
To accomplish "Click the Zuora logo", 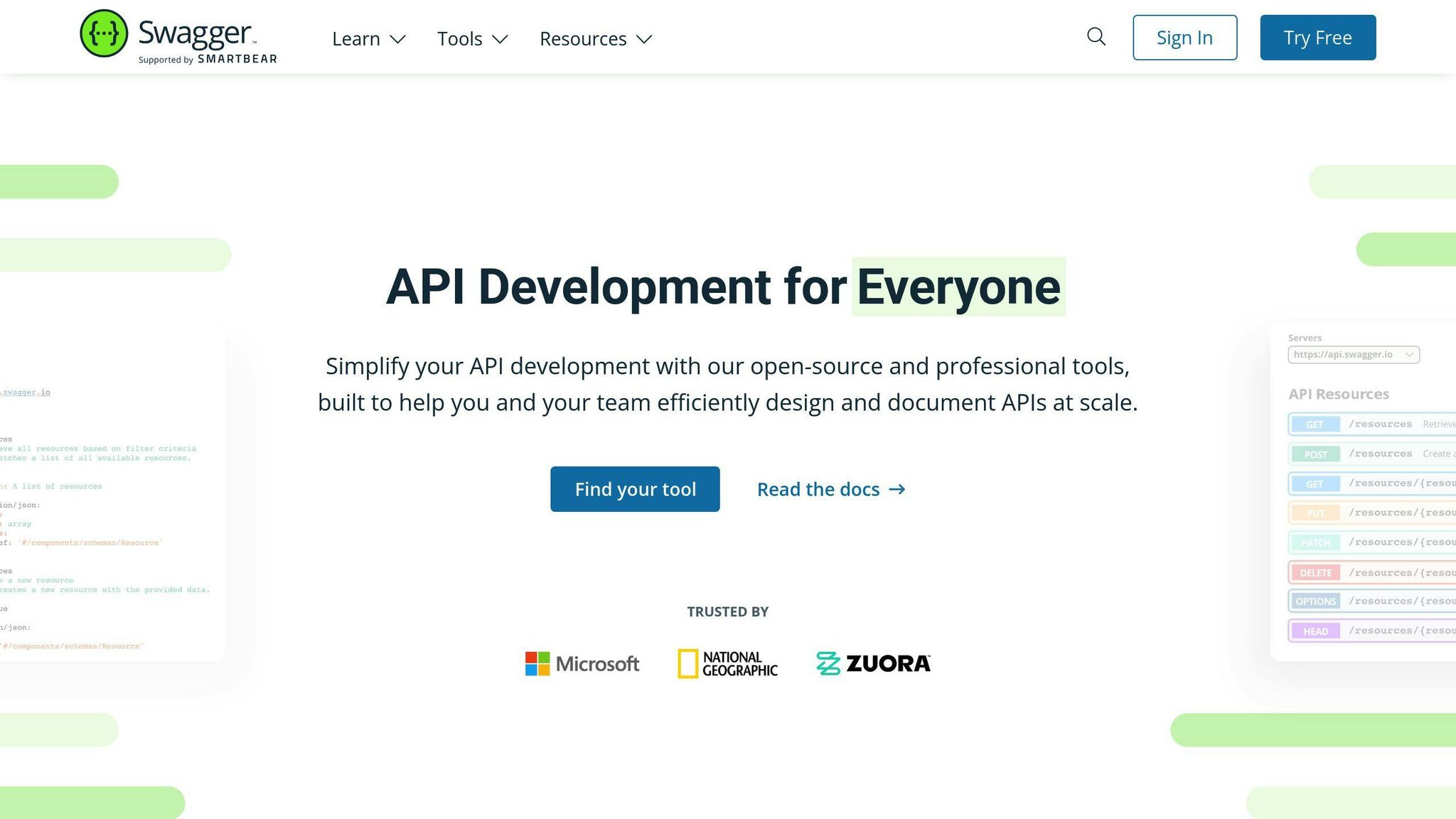I will [873, 664].
